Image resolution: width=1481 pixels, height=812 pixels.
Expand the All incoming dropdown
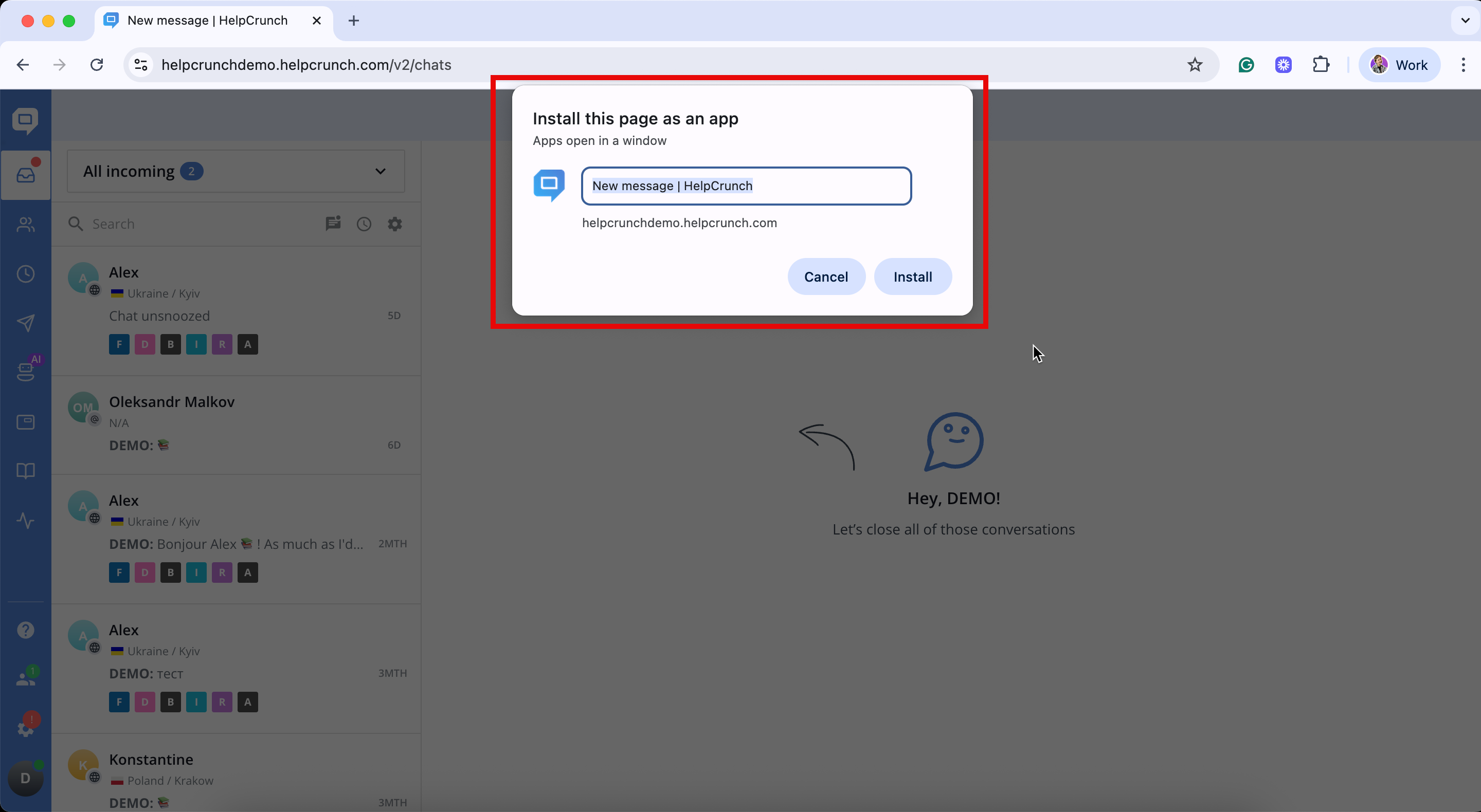click(x=236, y=171)
